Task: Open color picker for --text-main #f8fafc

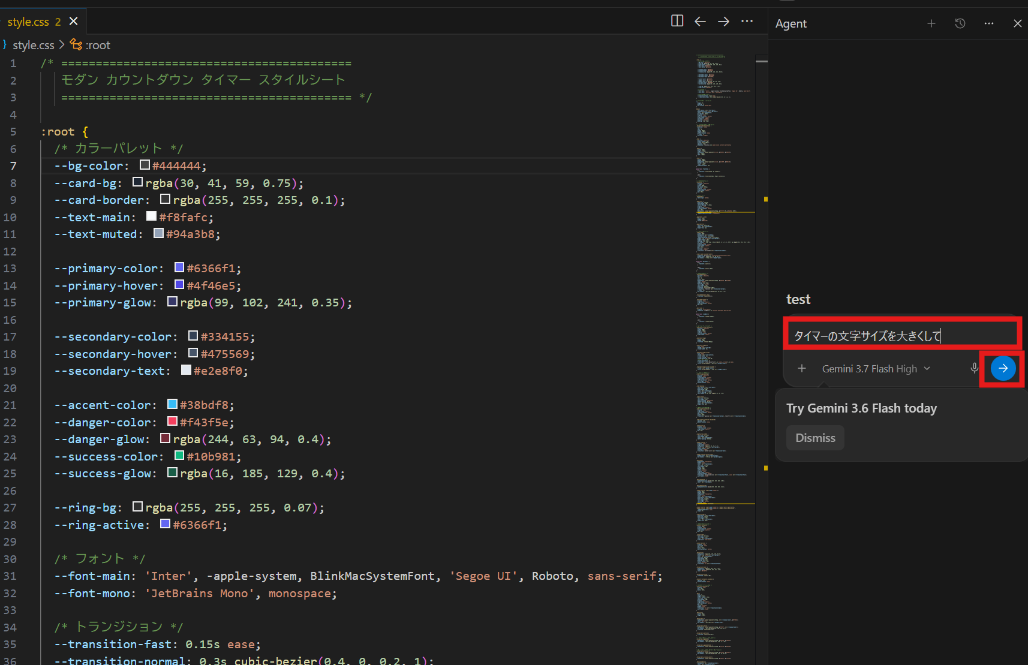Action: [151, 216]
